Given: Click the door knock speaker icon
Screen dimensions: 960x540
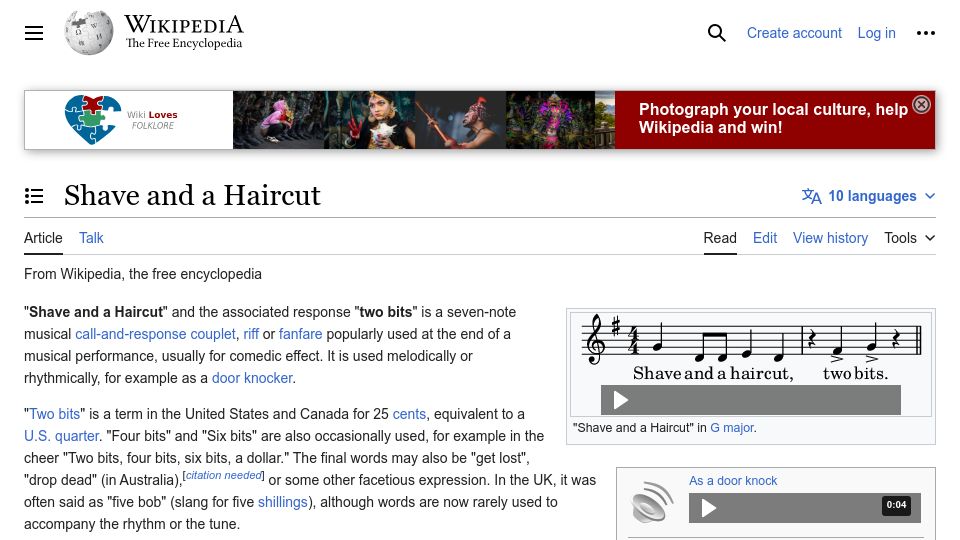Looking at the screenshot, I should click(x=651, y=502).
